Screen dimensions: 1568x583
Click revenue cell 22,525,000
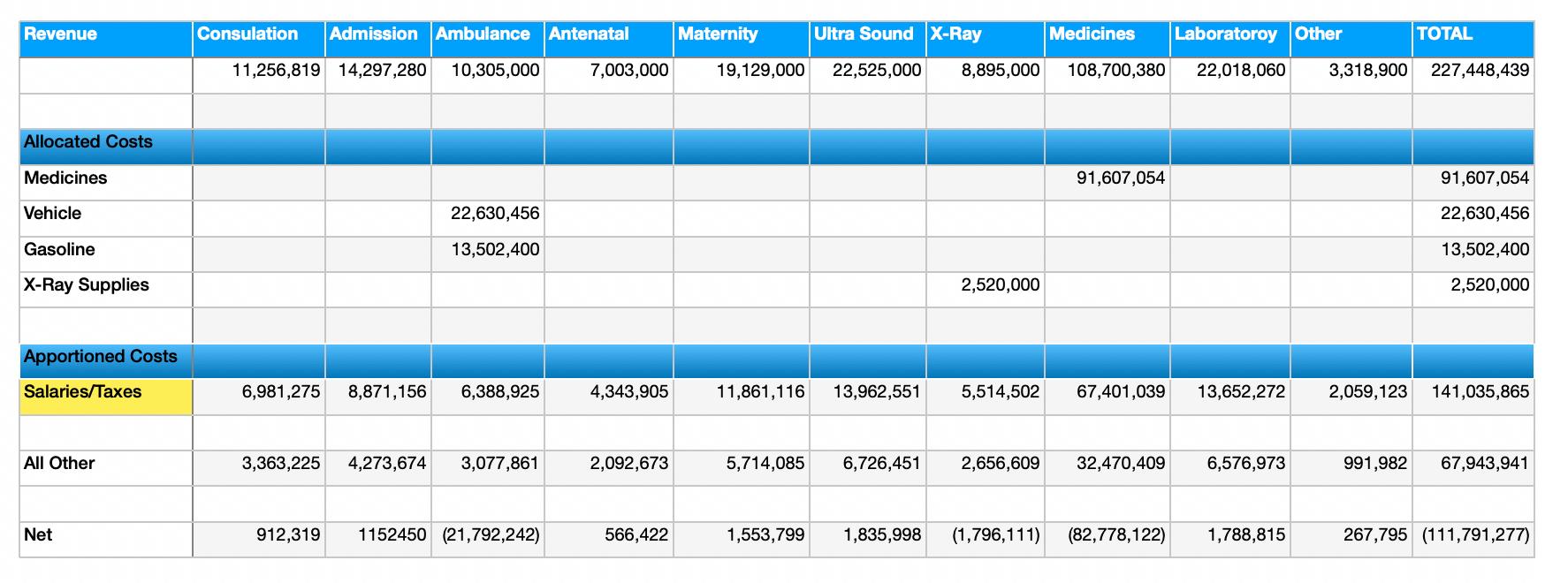click(x=868, y=76)
